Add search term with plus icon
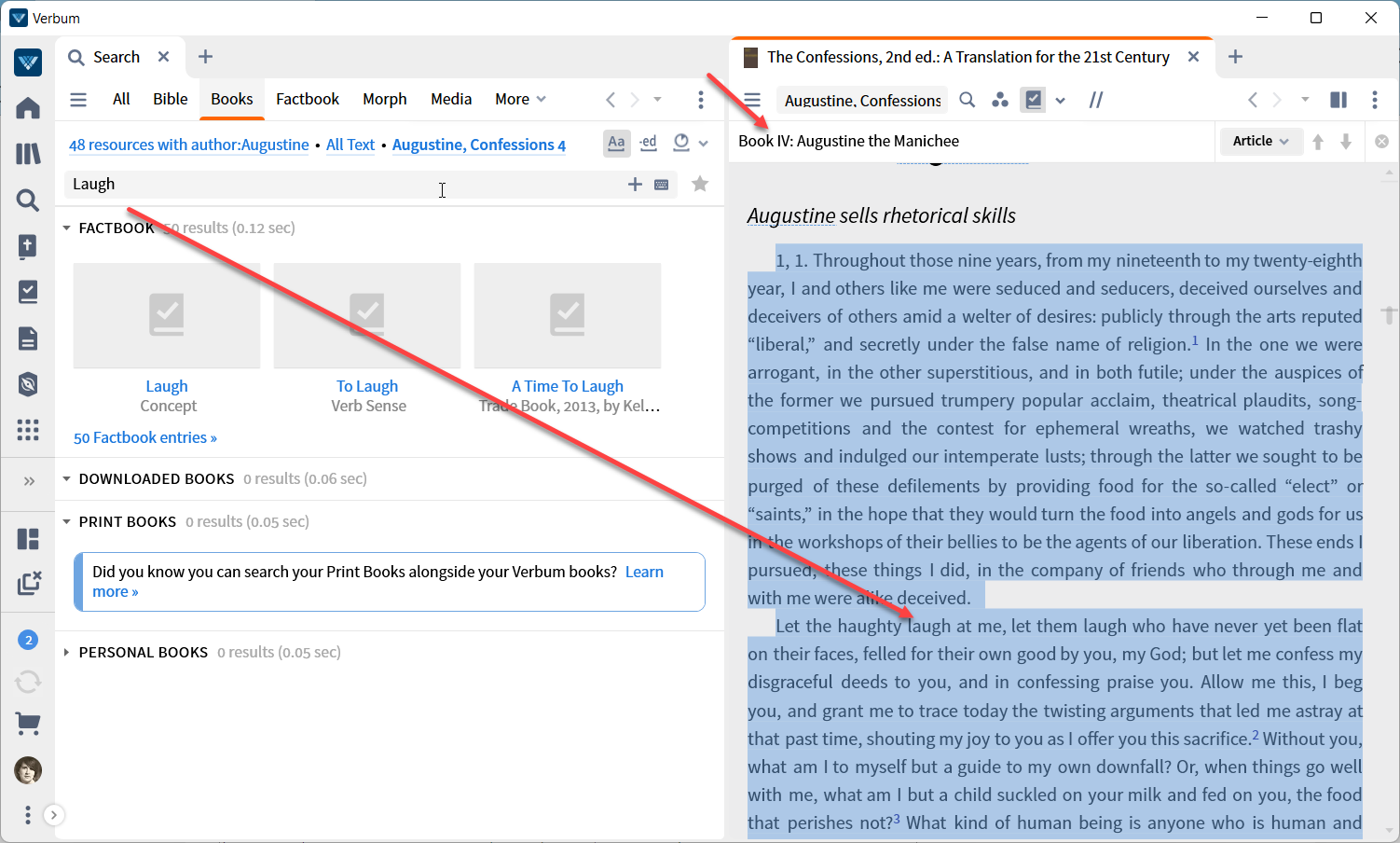Image resolution: width=1400 pixels, height=843 pixels. coord(635,185)
